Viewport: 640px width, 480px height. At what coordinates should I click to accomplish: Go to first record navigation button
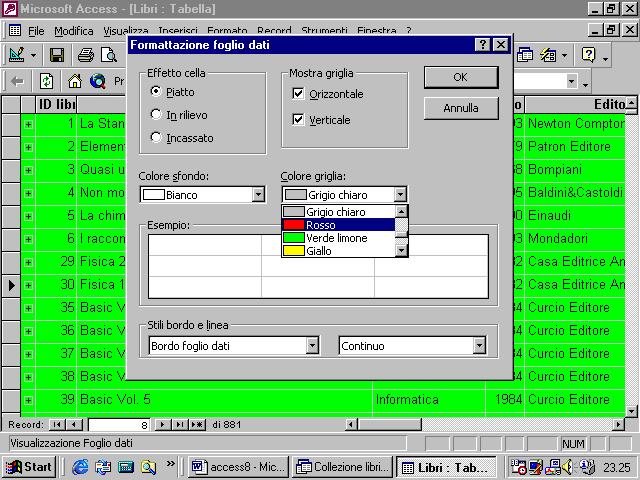57,425
